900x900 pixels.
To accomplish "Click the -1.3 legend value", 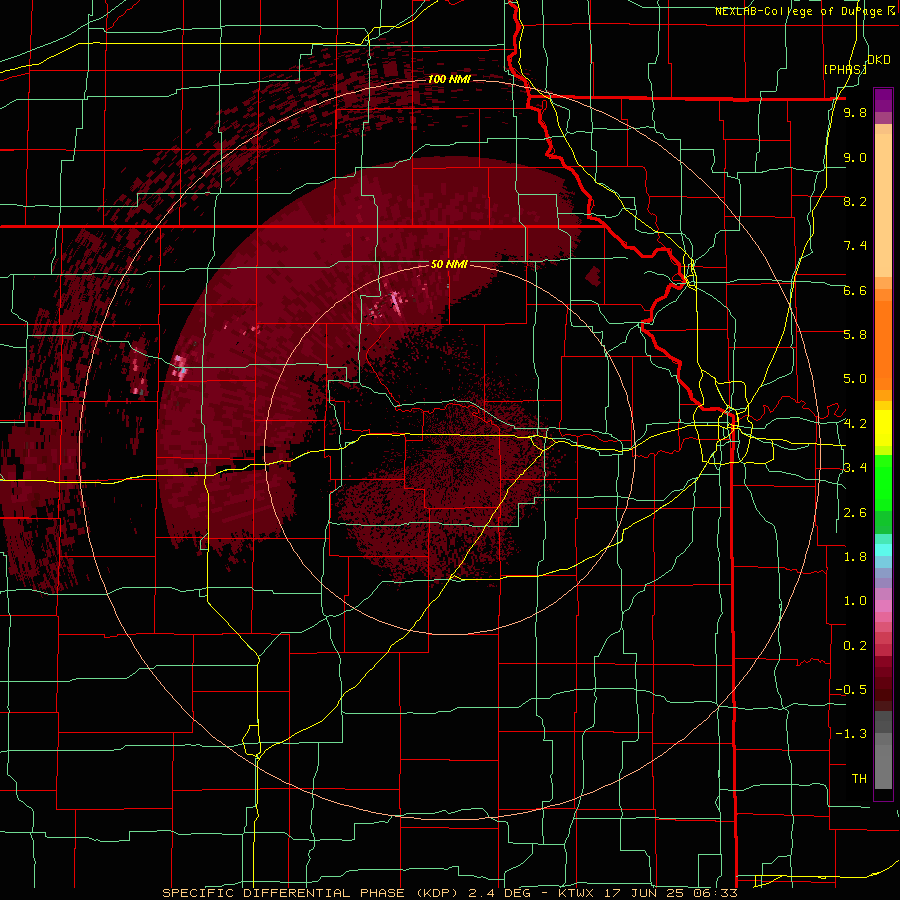I will coord(851,734).
